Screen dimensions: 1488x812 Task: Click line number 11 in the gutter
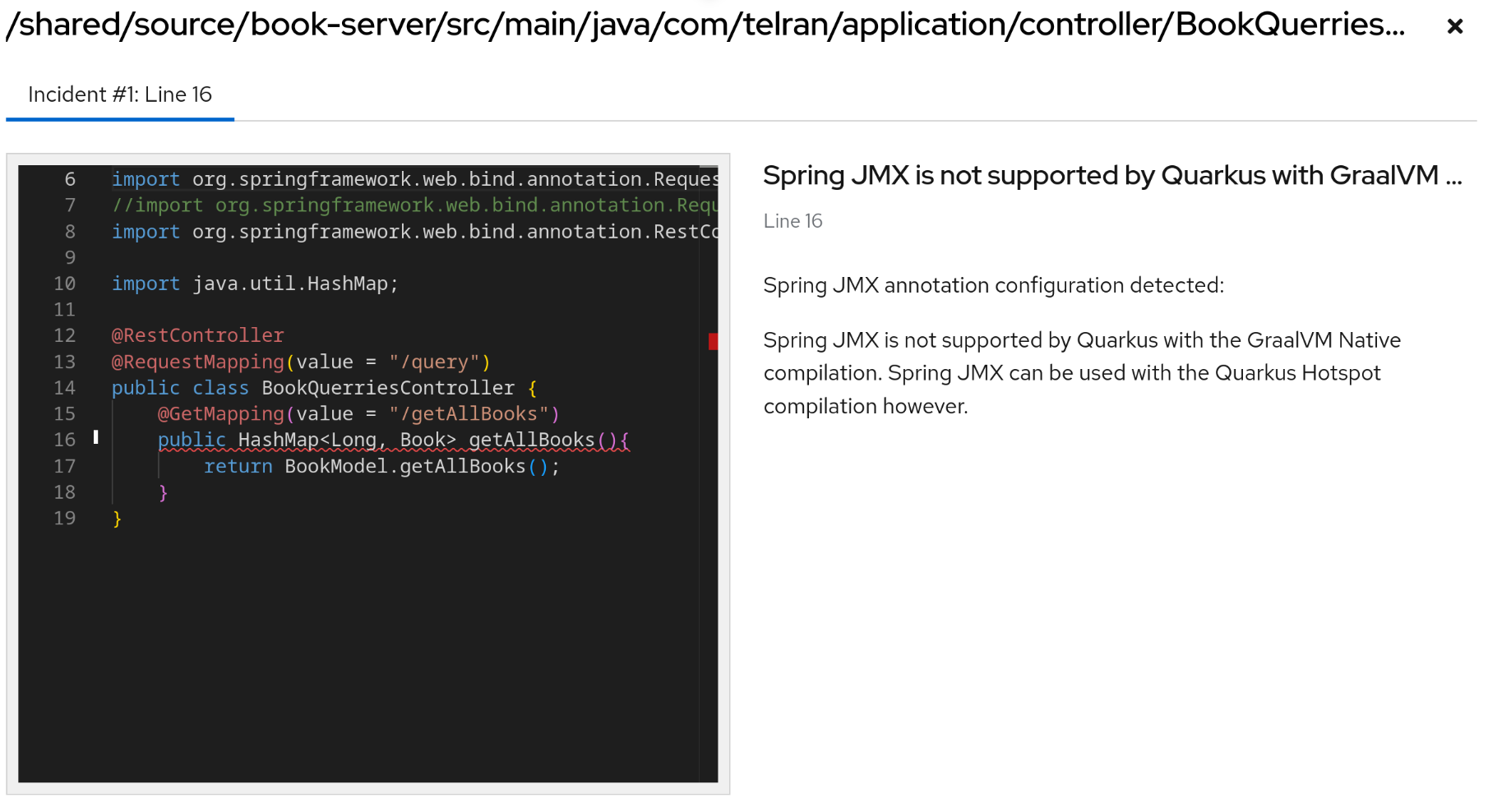click(64, 310)
